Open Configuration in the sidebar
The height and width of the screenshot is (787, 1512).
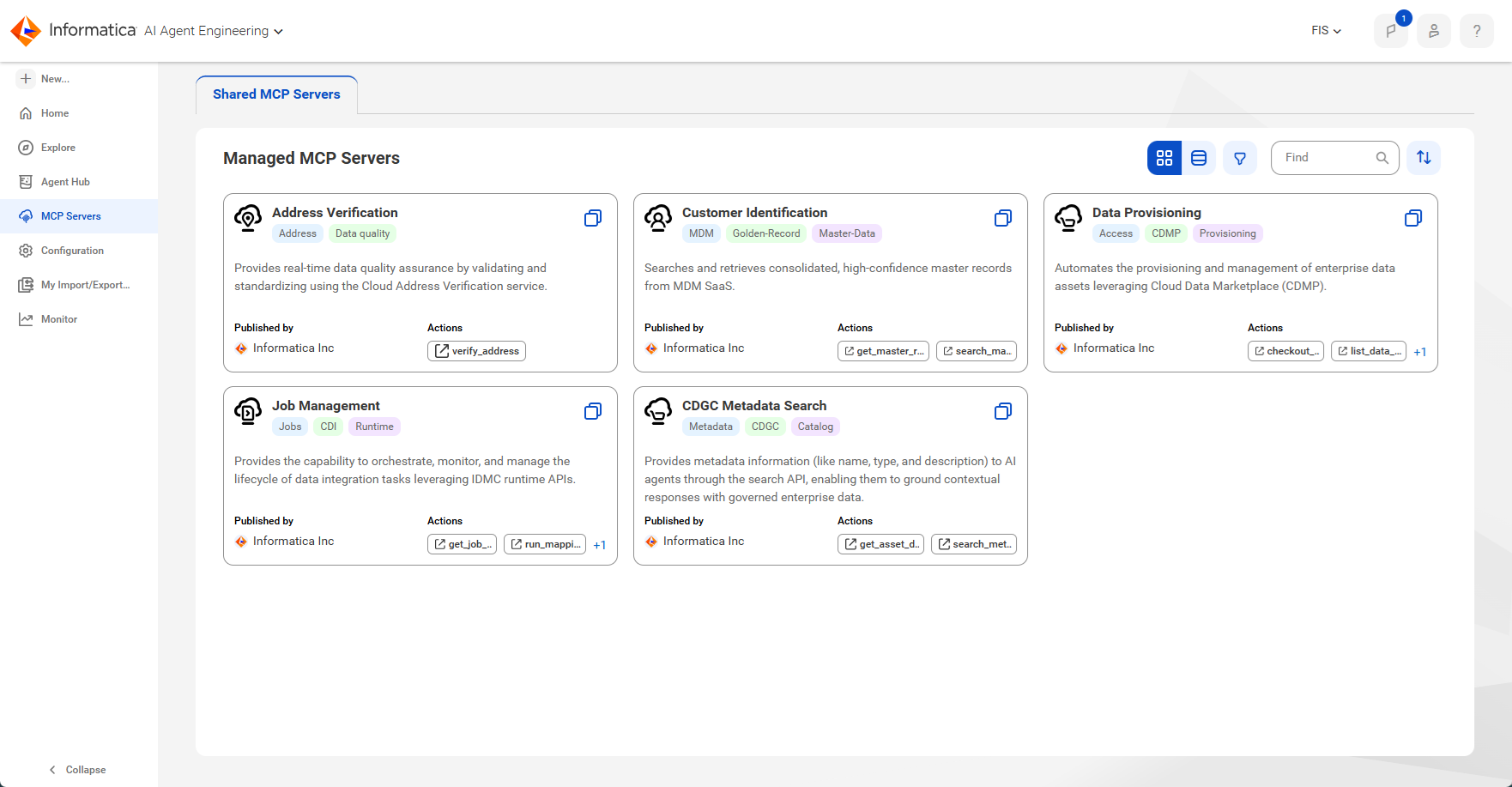[79, 251]
